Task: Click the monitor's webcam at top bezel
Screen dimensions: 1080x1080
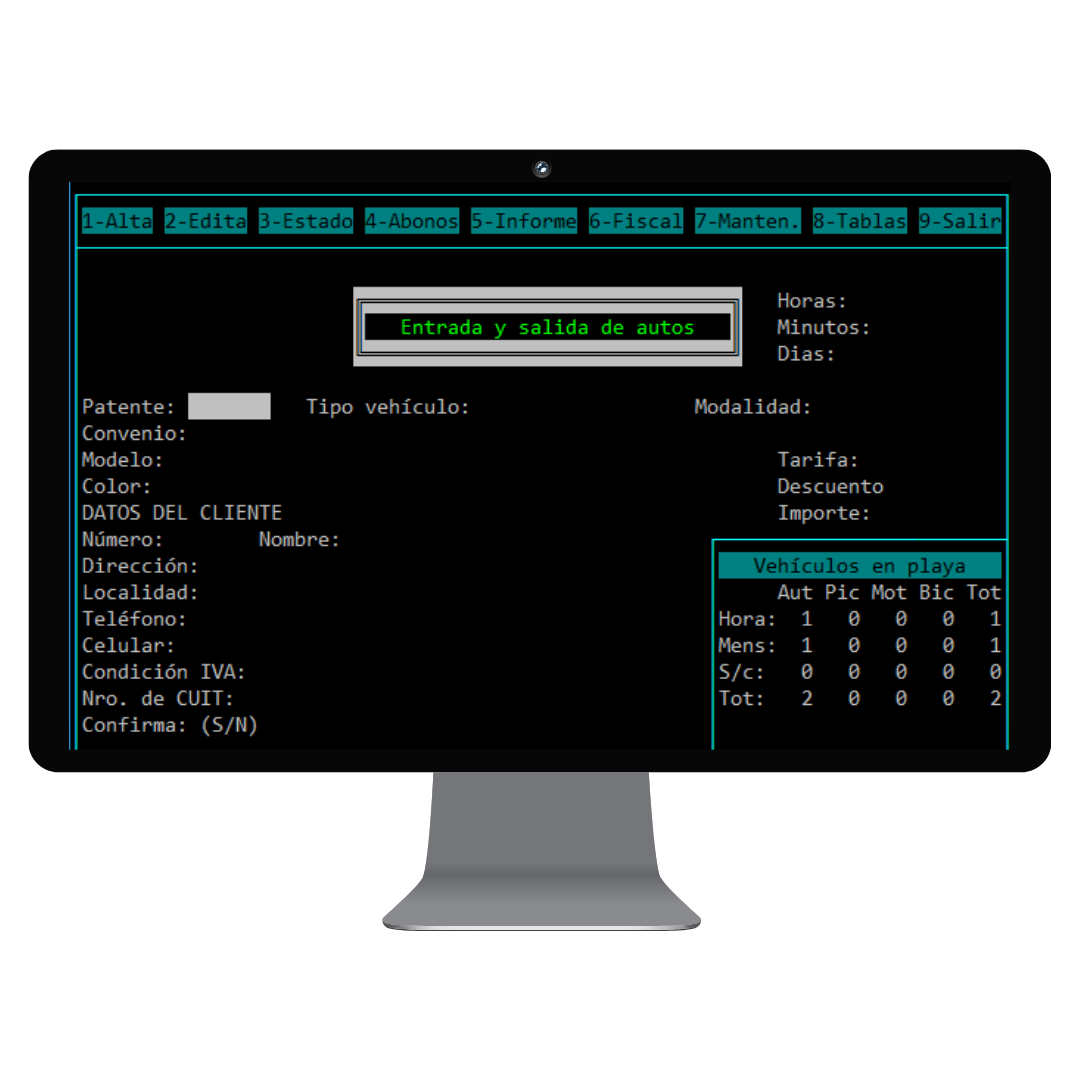Action: [541, 169]
